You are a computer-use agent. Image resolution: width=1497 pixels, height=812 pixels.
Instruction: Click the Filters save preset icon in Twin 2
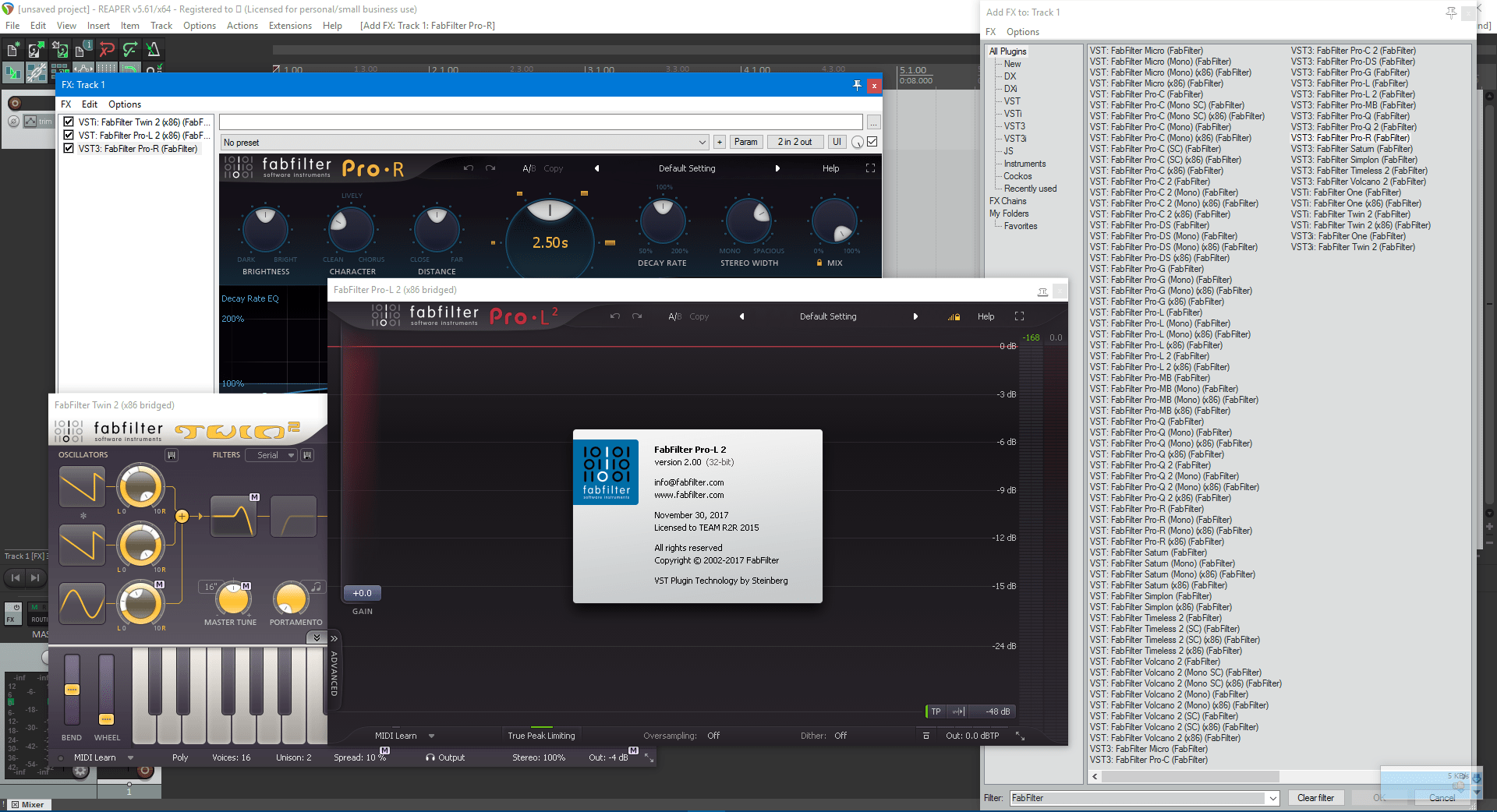pyautogui.click(x=307, y=455)
